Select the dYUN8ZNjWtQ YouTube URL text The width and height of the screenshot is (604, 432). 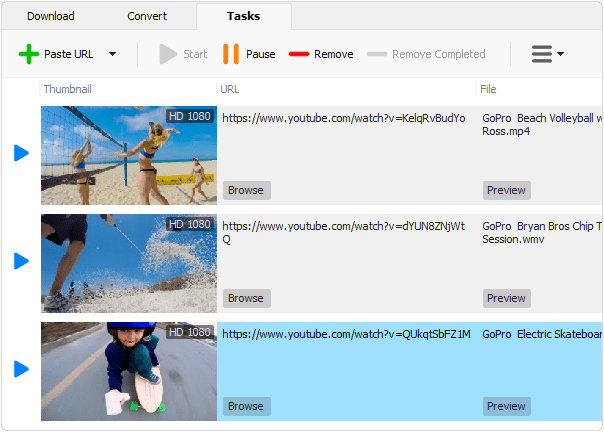pyautogui.click(x=344, y=232)
